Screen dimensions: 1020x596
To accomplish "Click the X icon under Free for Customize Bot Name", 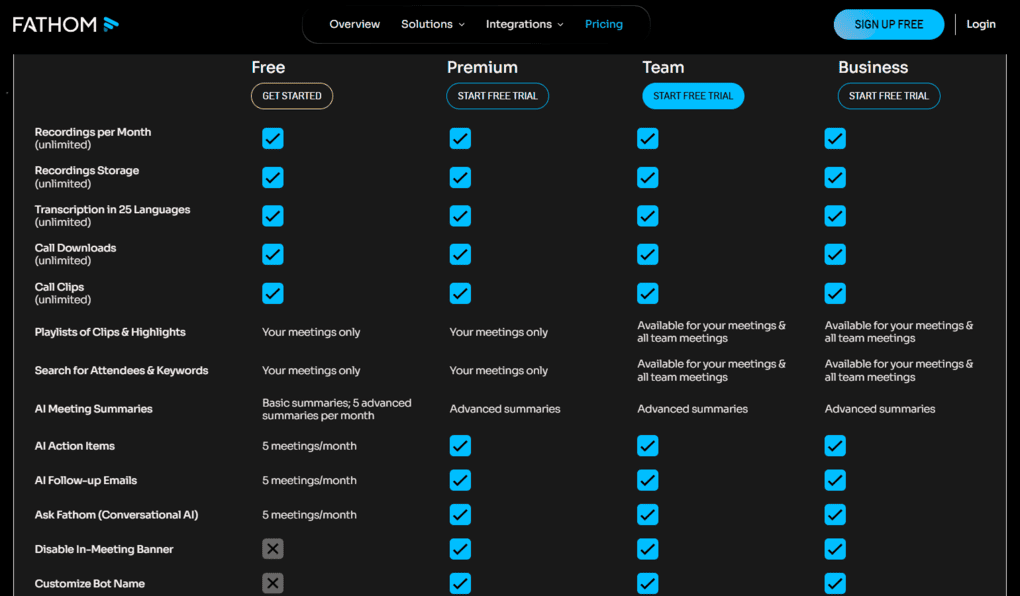I will coord(272,582).
